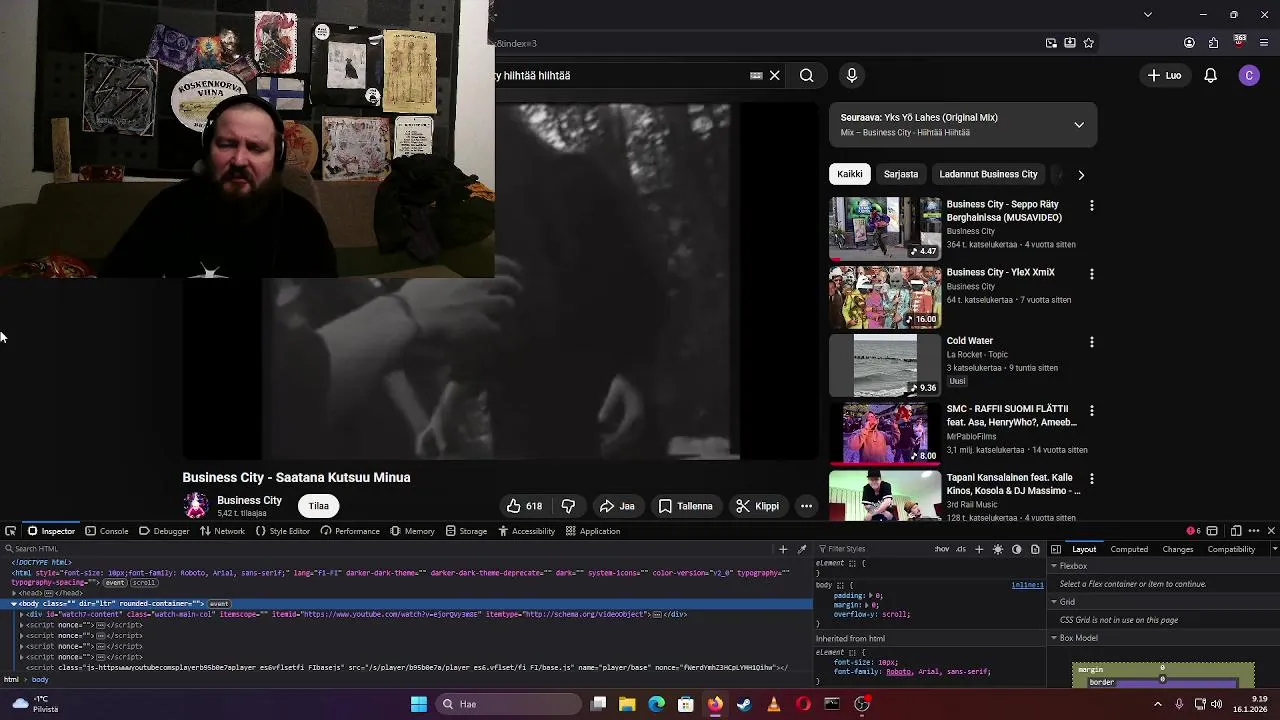Expand the head element node
The width and height of the screenshot is (1280, 720).
click(x=13, y=593)
